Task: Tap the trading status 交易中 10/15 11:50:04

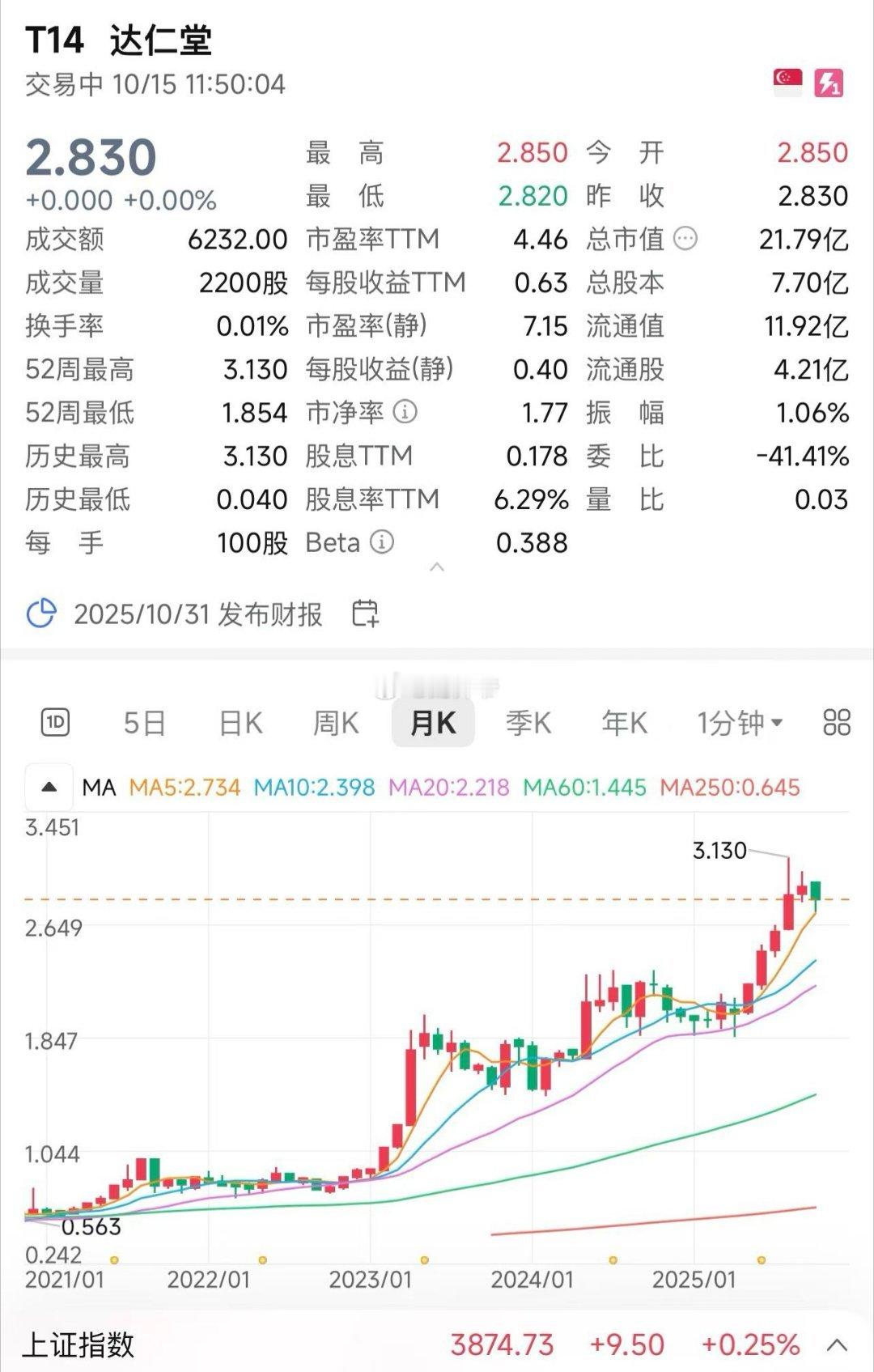Action: tap(155, 84)
